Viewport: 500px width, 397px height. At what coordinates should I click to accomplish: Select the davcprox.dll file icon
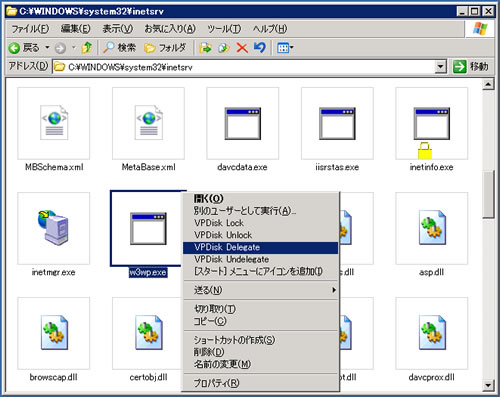click(432, 333)
